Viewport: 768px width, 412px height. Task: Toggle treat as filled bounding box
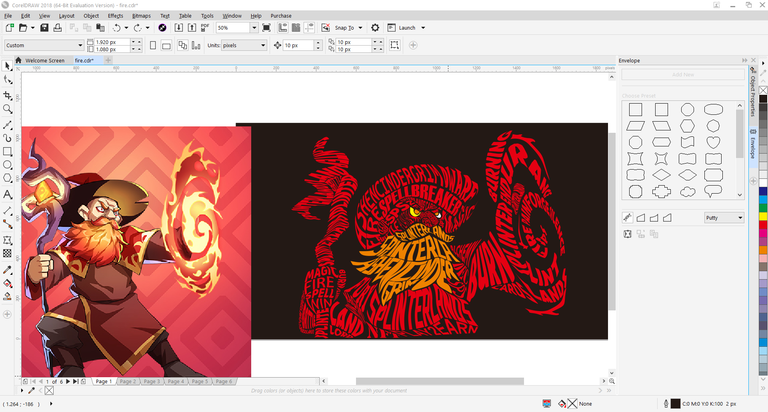pos(394,45)
